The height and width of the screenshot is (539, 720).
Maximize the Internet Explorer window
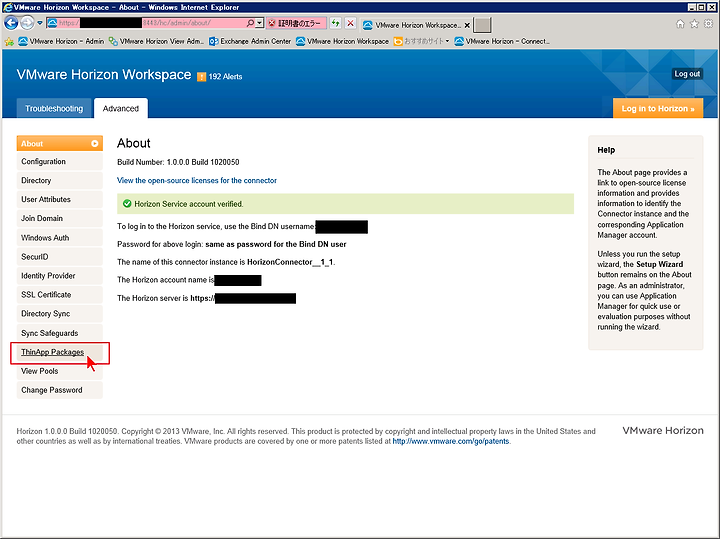point(701,7)
